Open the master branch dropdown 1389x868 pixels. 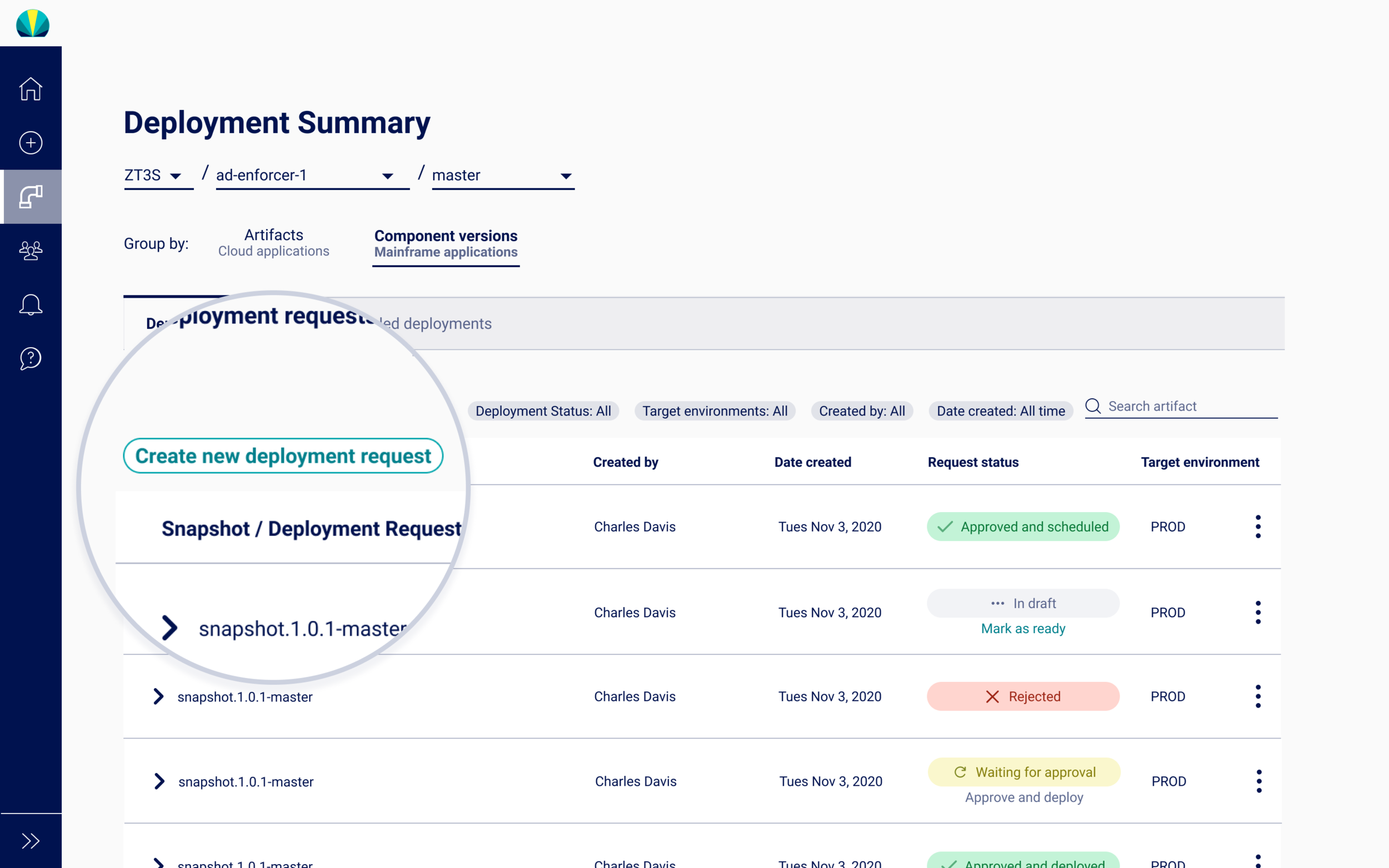coord(503,175)
